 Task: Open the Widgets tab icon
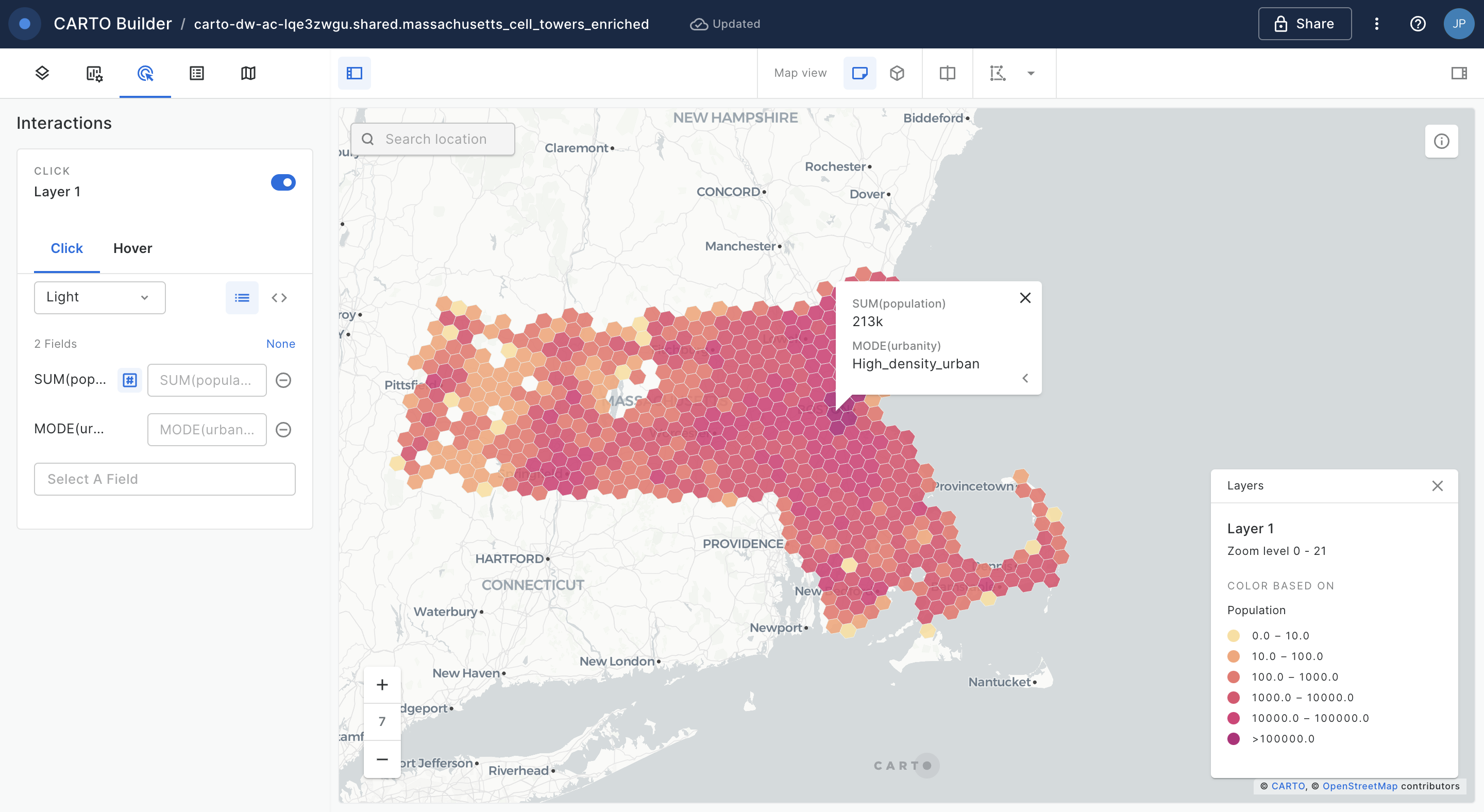click(94, 73)
